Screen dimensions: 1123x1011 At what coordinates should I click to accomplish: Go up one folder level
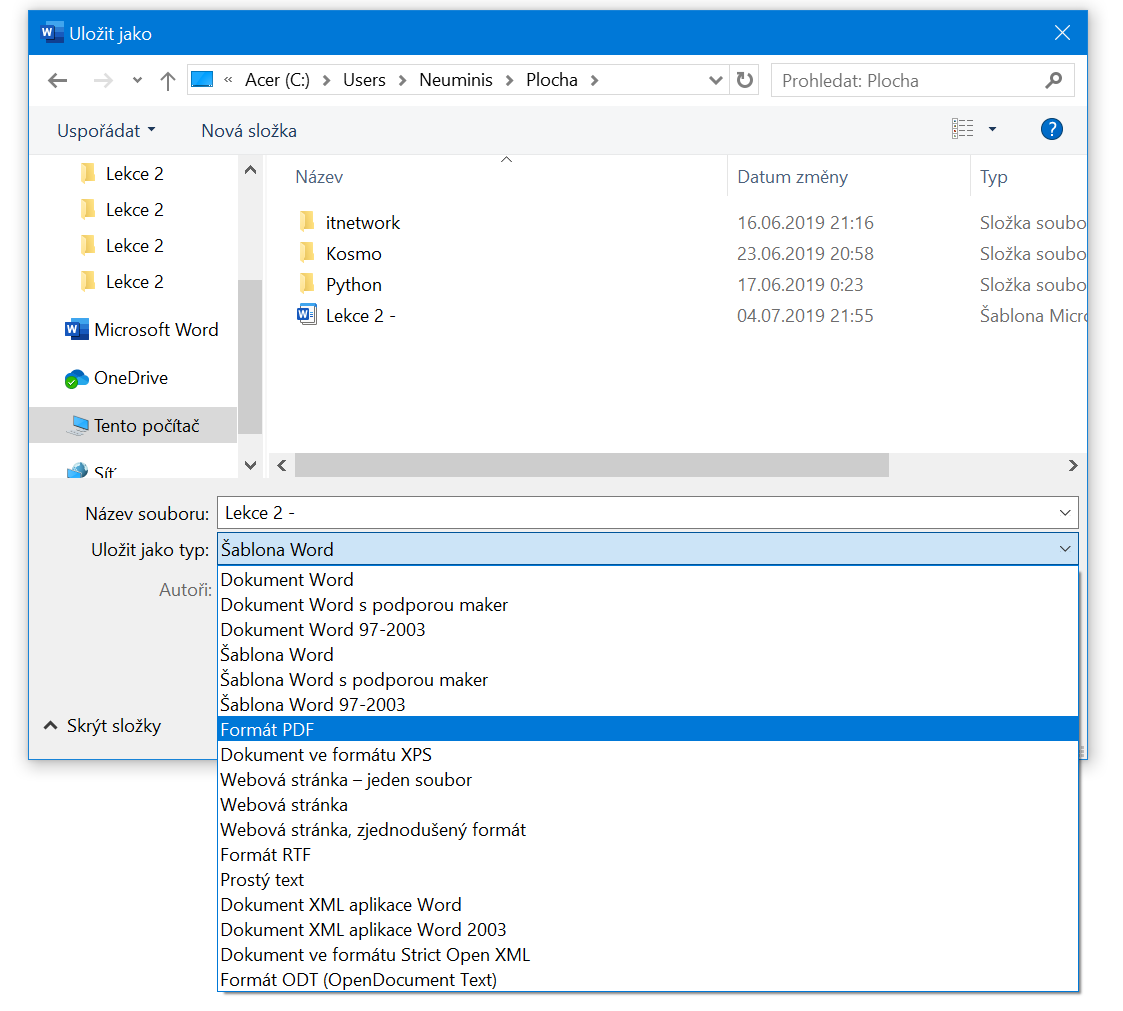[167, 81]
